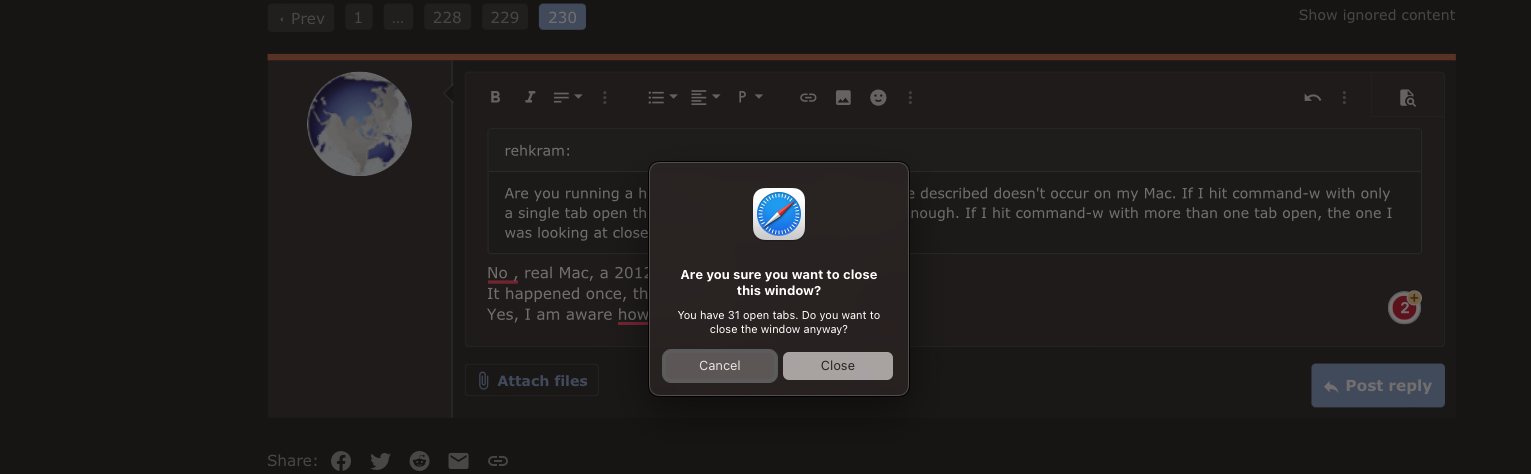The width and height of the screenshot is (1531, 474).
Task: Go to page 1 of thread
Action: coord(358,17)
